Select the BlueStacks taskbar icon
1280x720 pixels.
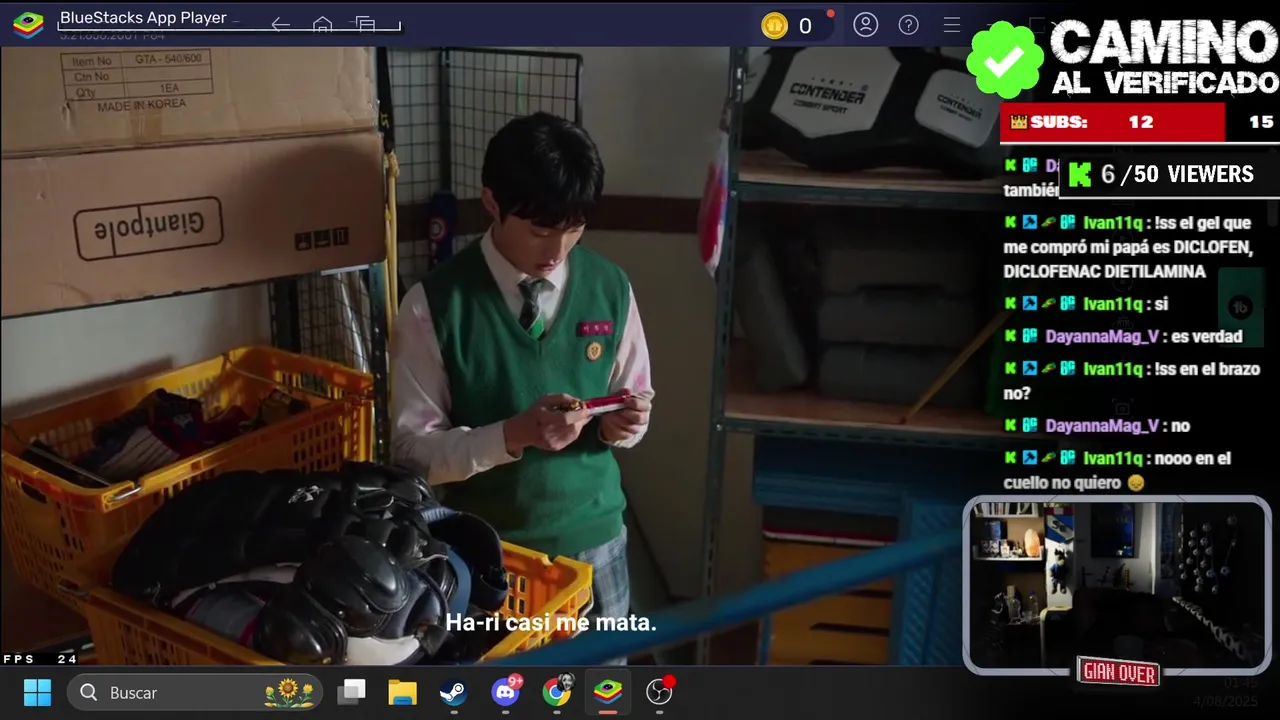tap(608, 692)
